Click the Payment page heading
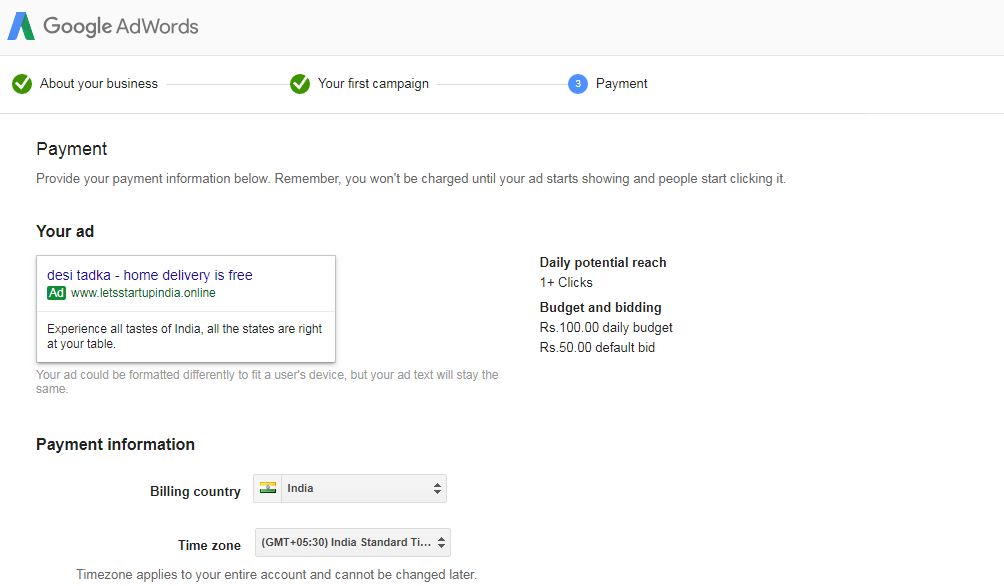The image size is (1004, 586). click(72, 149)
